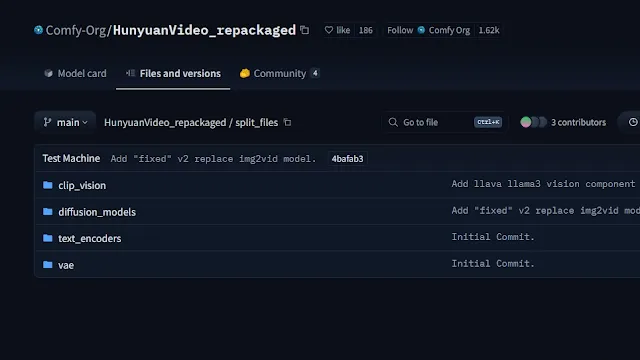Screen dimensions: 640x360
Task: Click the Test Machine author name
Action: 71,158
